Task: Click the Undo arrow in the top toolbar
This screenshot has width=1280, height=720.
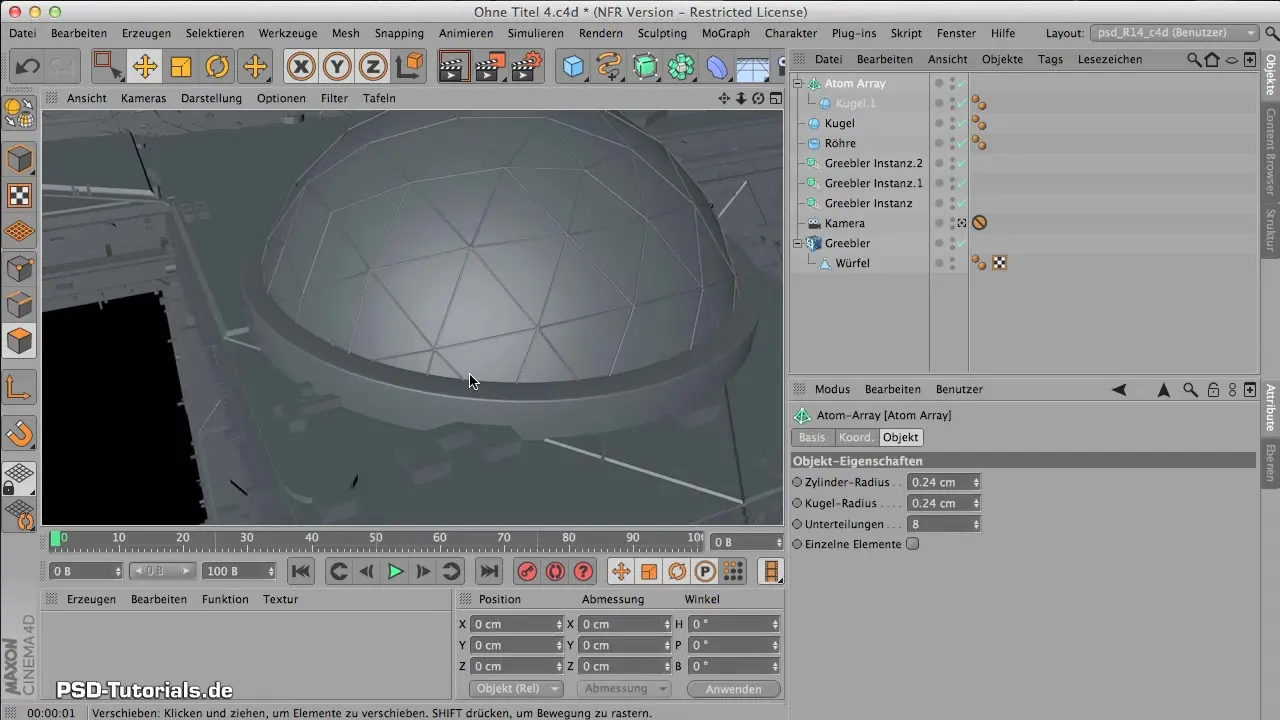Action: [x=27, y=67]
